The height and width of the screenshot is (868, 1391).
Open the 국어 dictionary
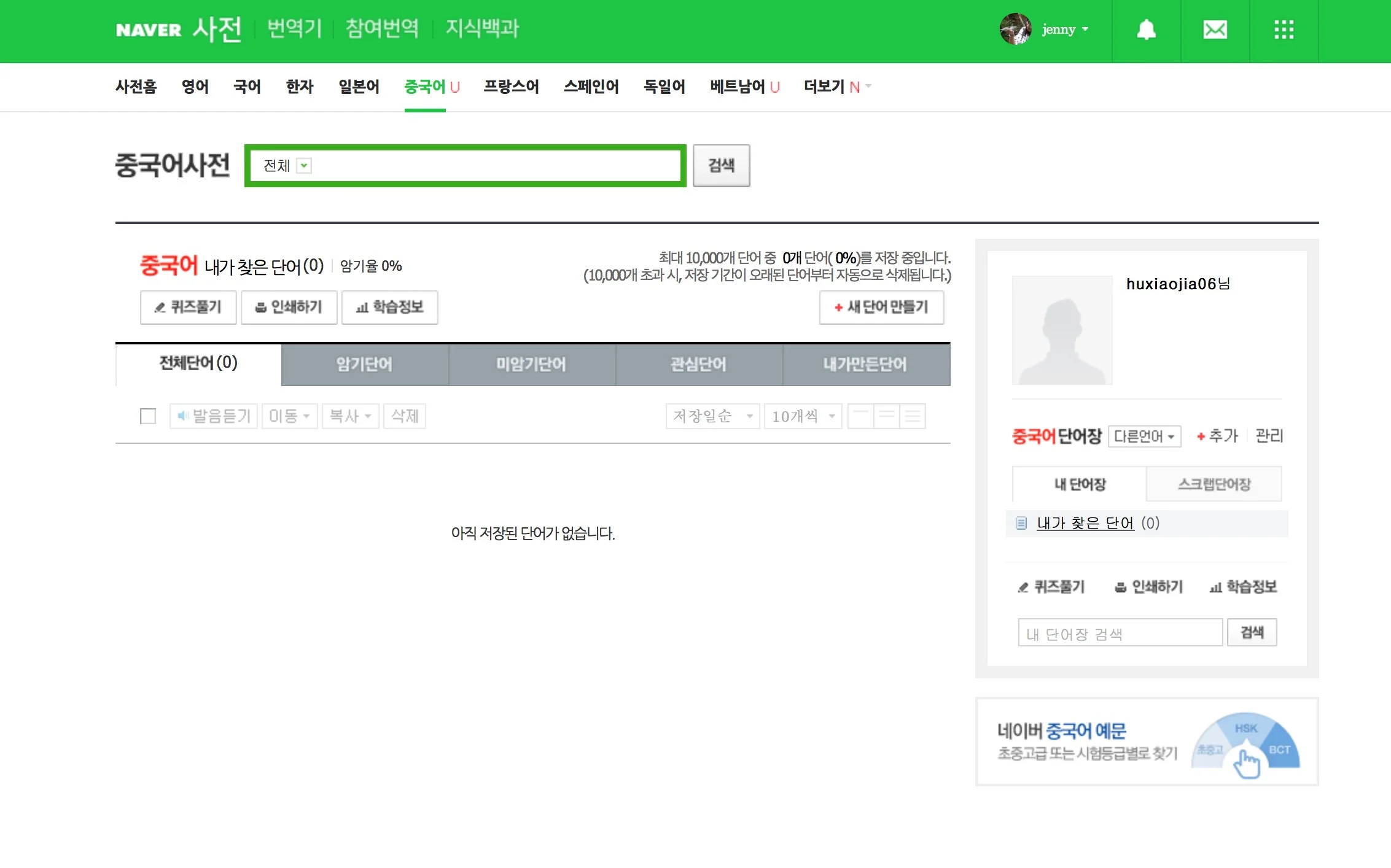pyautogui.click(x=247, y=87)
